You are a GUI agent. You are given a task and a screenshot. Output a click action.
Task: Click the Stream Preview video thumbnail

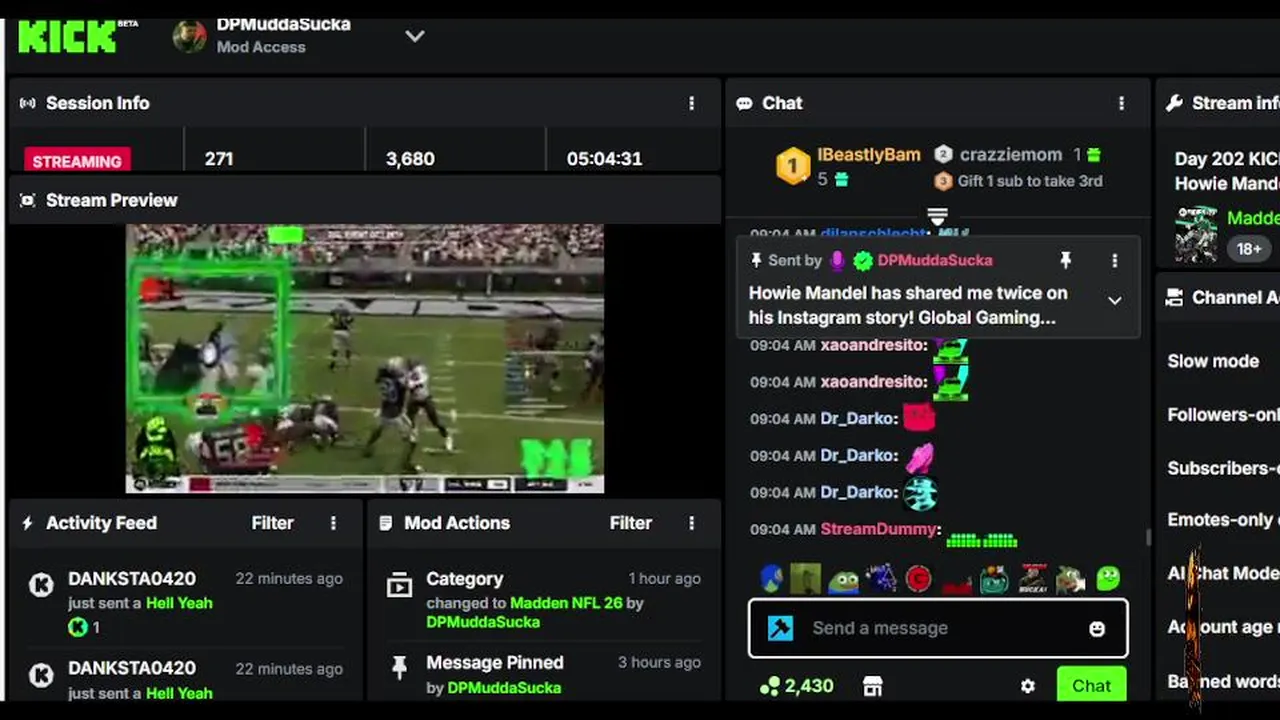click(365, 358)
